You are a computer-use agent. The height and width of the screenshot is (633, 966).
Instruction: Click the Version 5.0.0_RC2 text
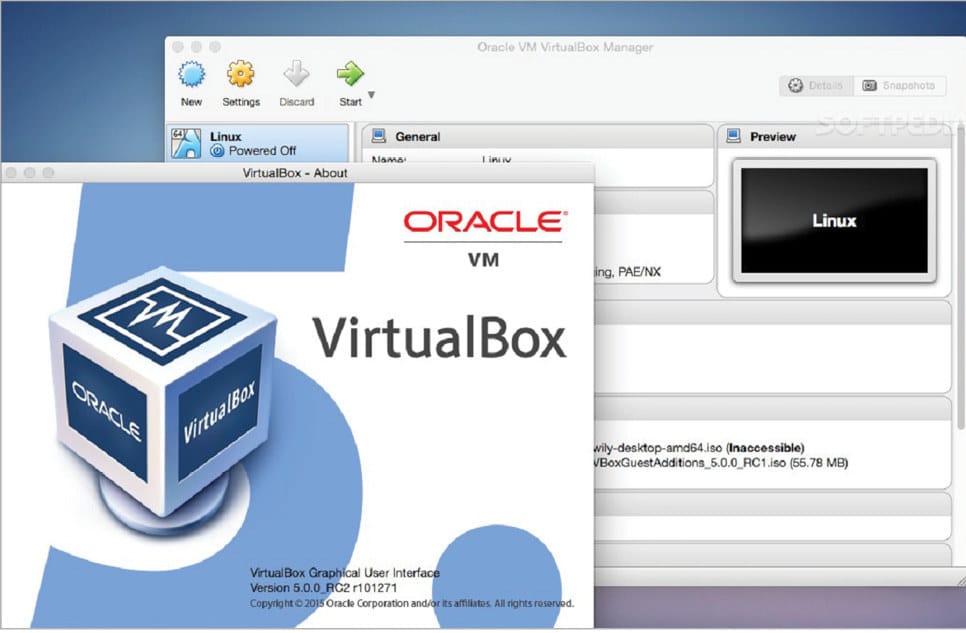pyautogui.click(x=323, y=588)
